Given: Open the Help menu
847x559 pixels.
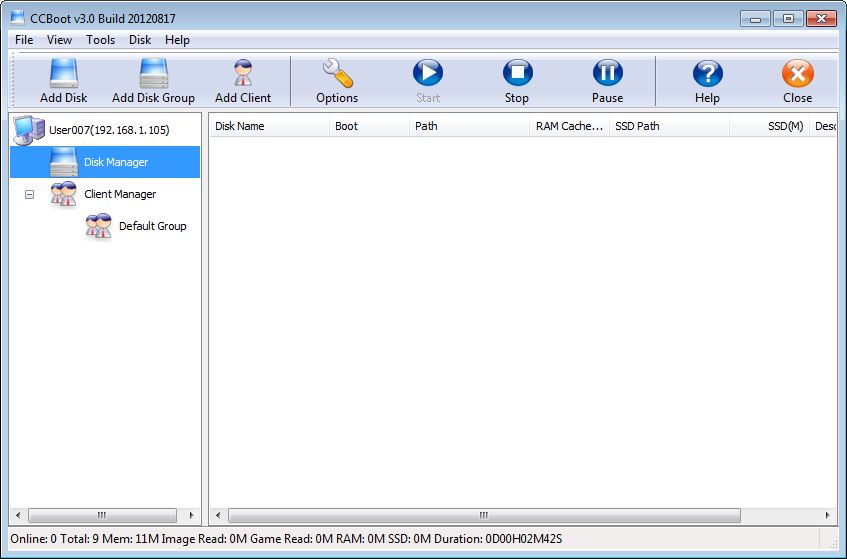Looking at the screenshot, I should point(177,40).
